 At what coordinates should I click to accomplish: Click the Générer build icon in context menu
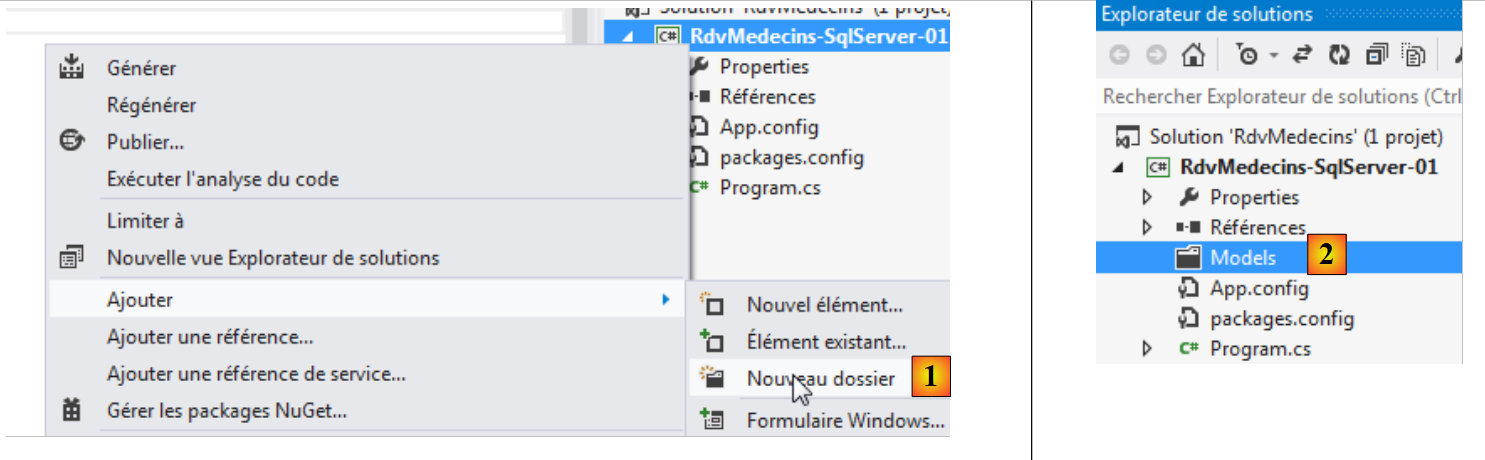[72, 68]
